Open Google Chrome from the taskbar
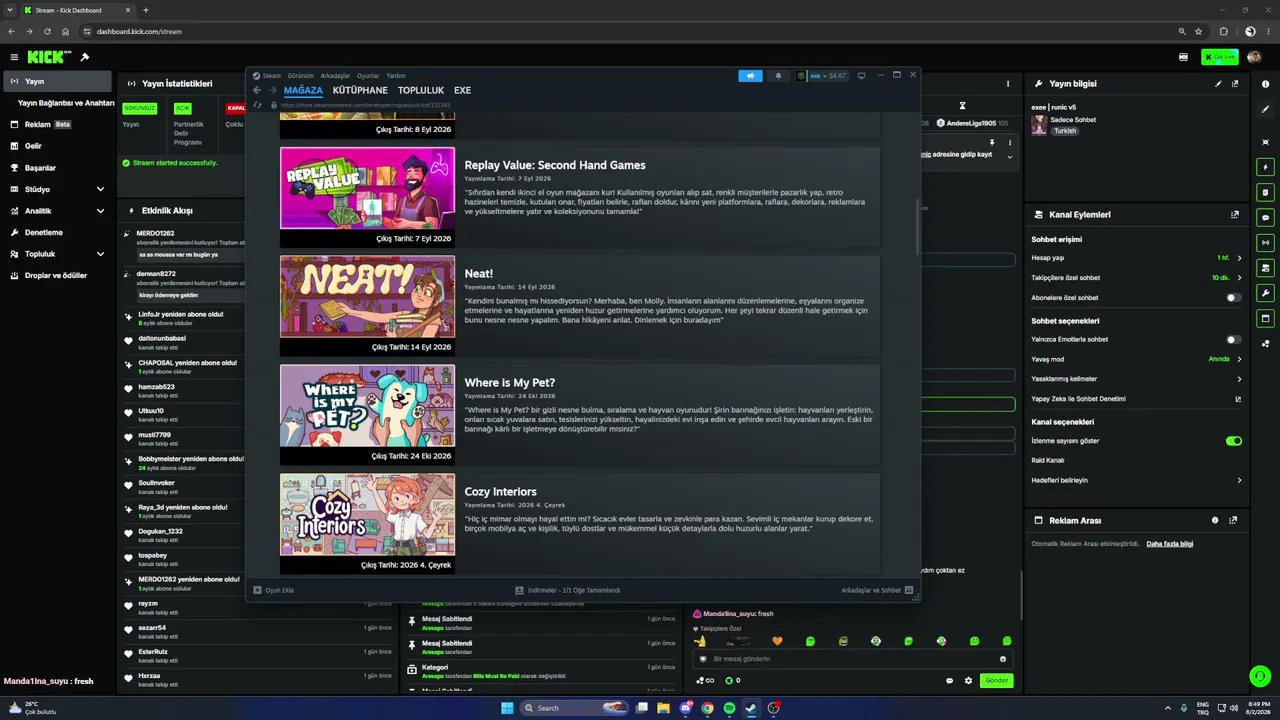This screenshot has width=1280, height=720. pos(707,708)
